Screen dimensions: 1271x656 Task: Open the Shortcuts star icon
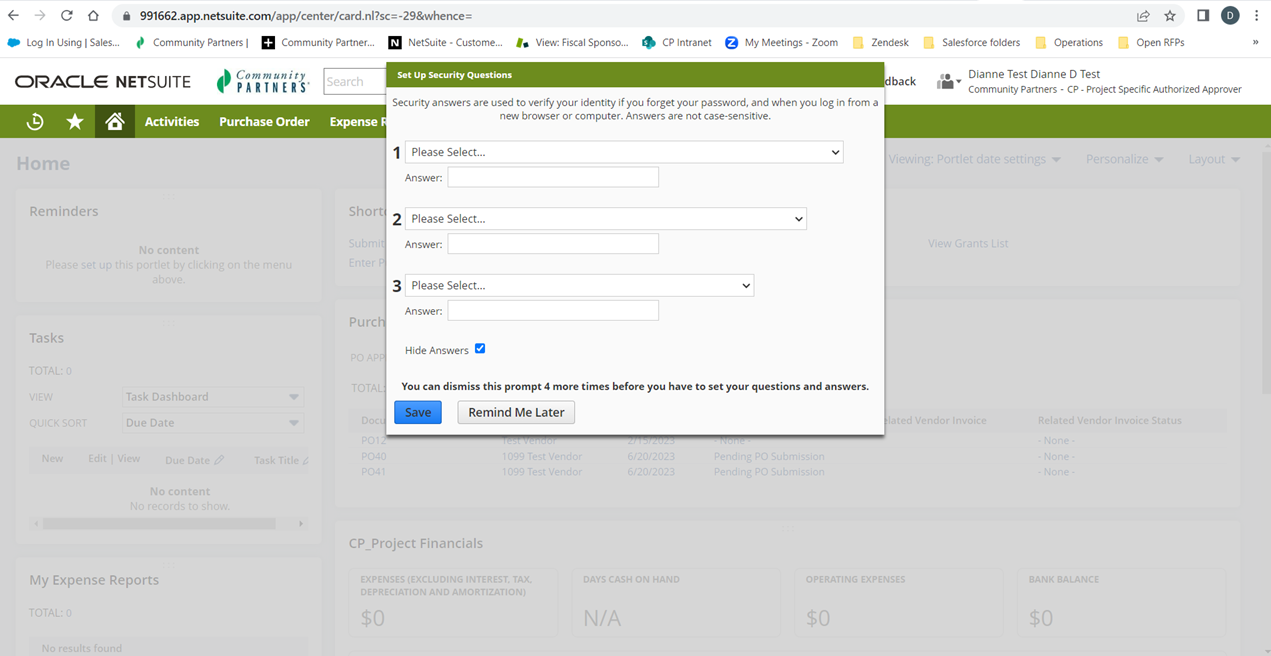click(x=75, y=121)
